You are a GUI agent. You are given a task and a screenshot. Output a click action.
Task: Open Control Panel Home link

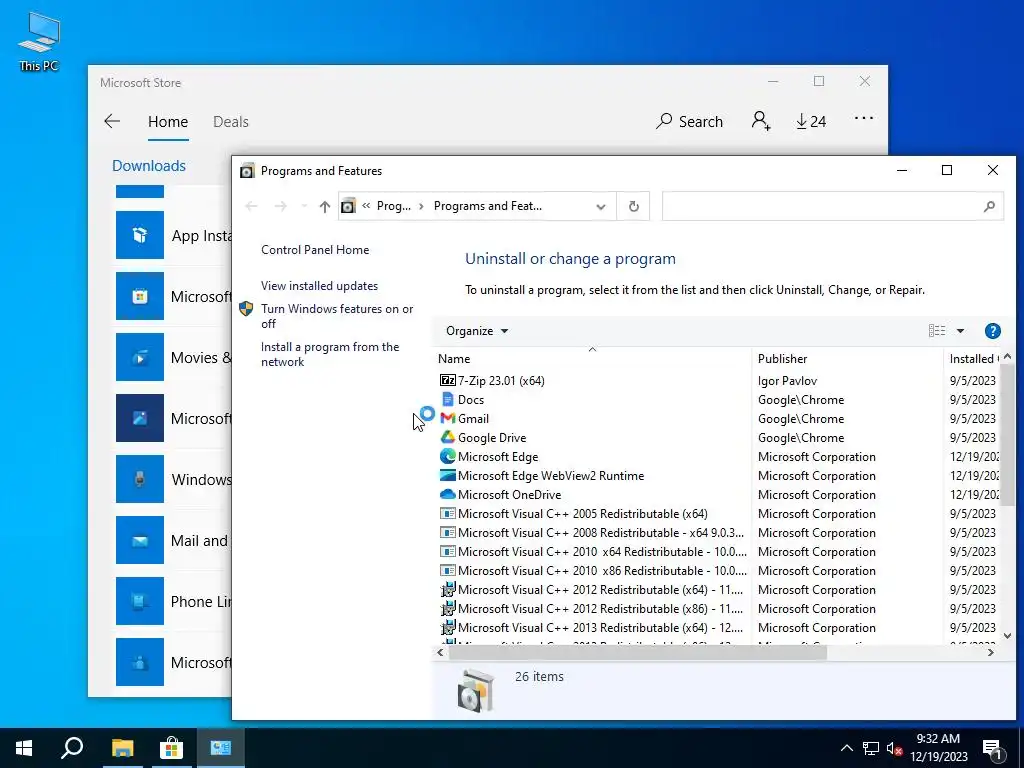(315, 250)
